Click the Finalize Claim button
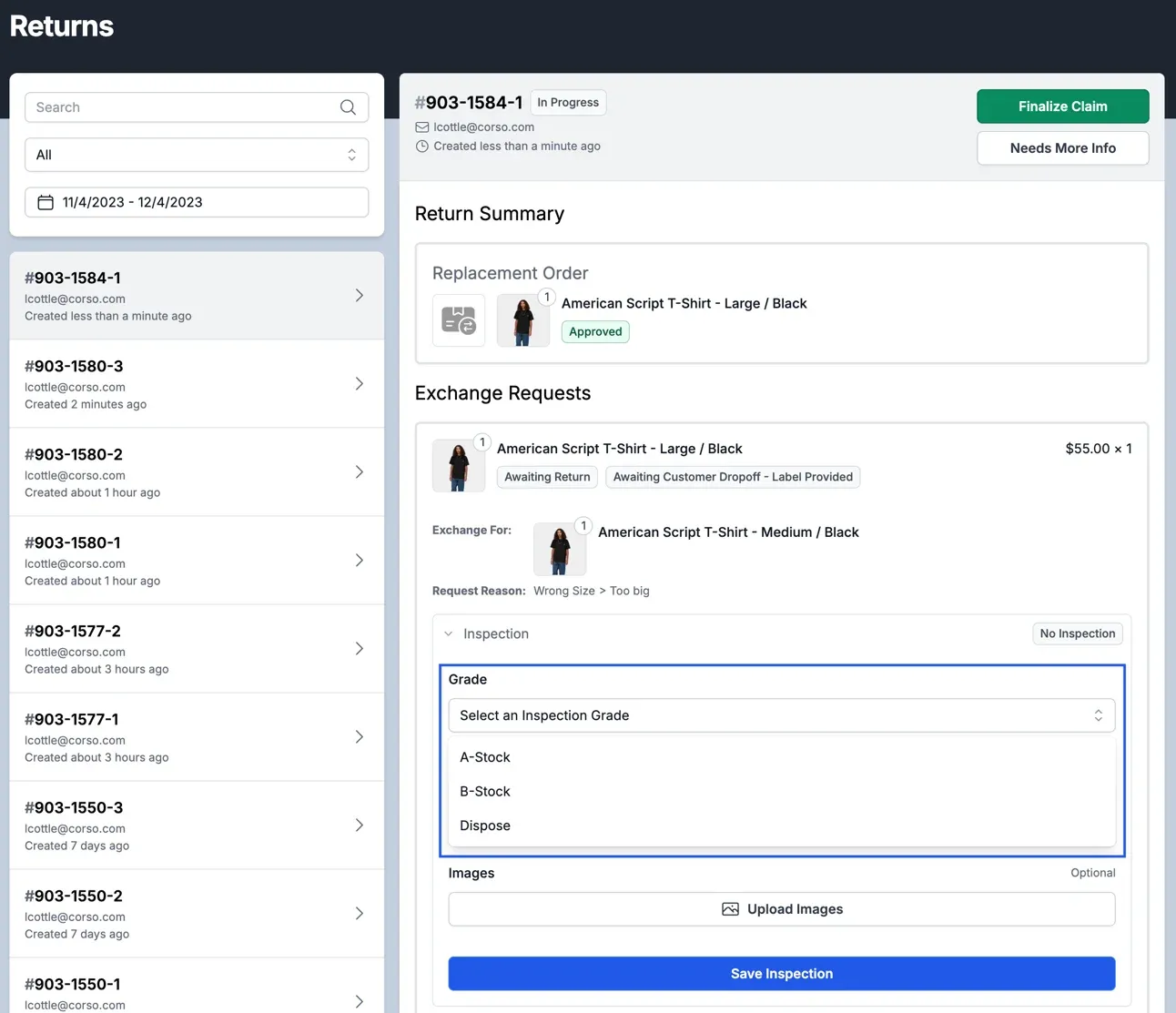 (x=1062, y=106)
